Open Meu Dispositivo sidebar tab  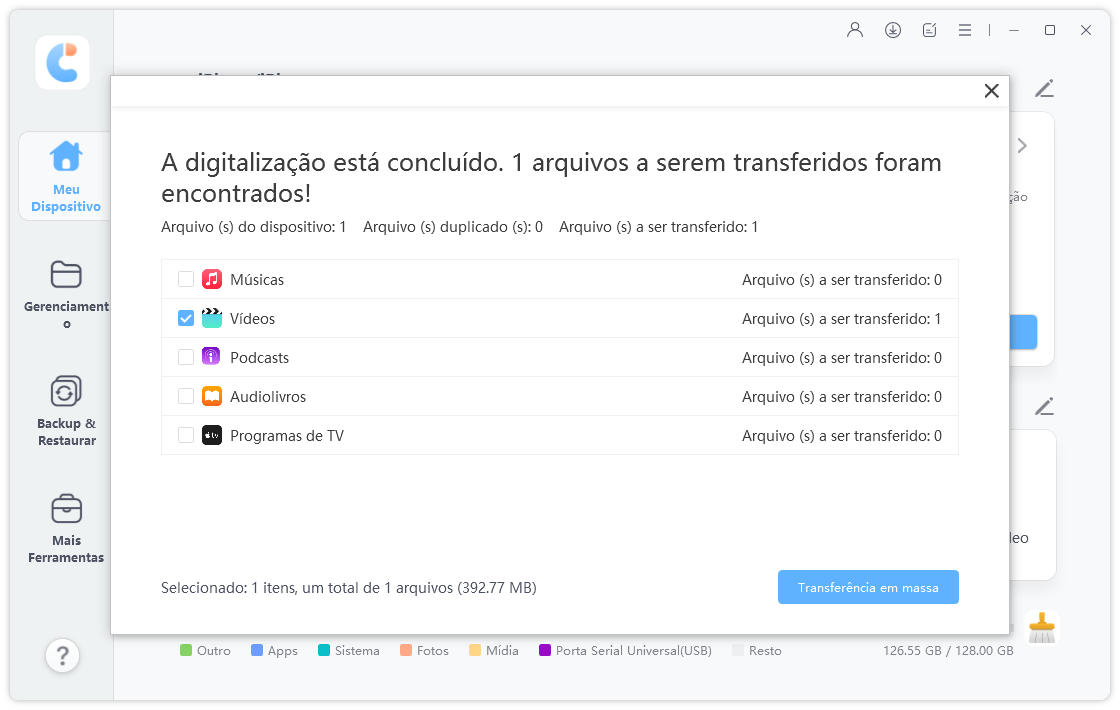66,177
